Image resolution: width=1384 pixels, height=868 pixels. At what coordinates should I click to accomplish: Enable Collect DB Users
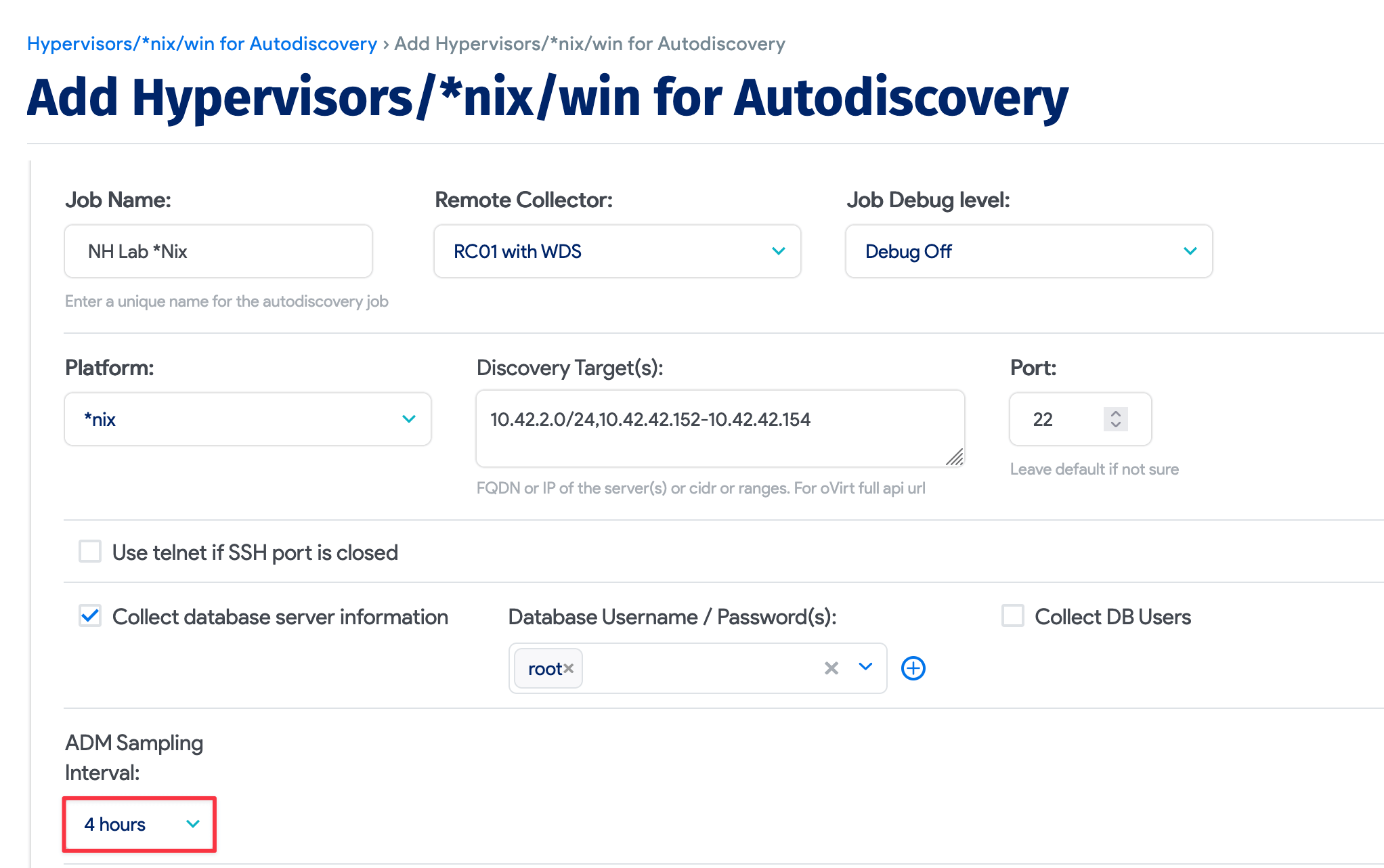click(1012, 616)
